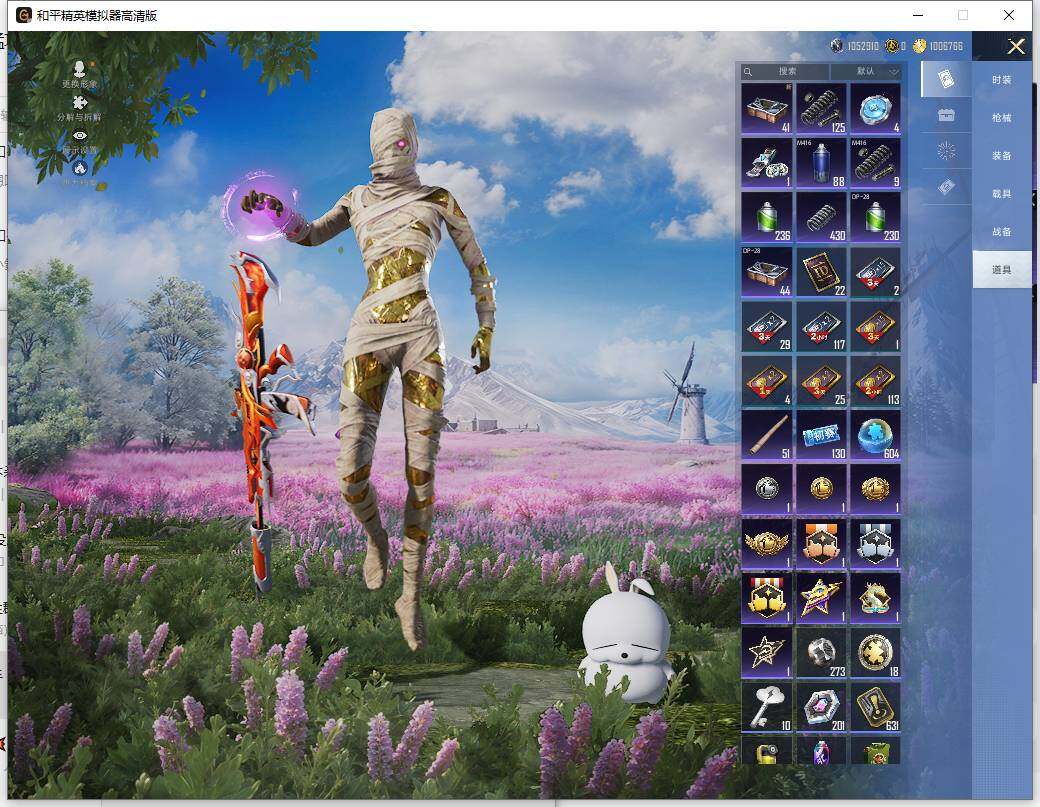This screenshot has width=1040, height=807.
Task: Switch to the 枪械 tab
Action: click(x=1001, y=118)
